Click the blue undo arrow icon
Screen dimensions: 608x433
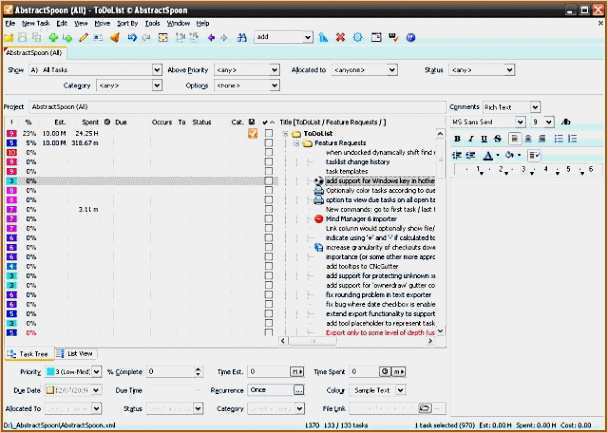coord(132,37)
